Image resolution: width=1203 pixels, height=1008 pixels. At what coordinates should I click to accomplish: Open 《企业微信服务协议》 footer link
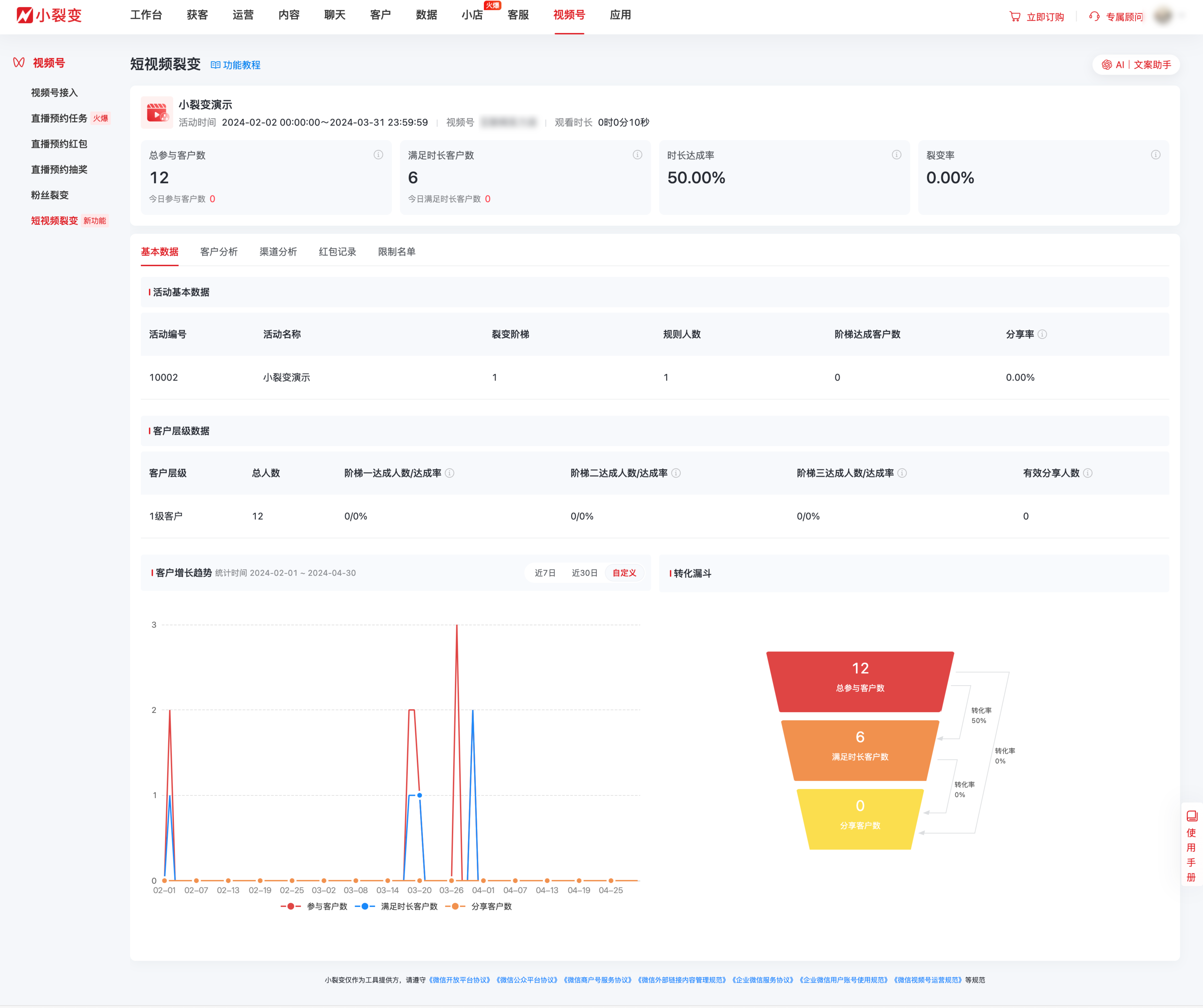[763, 980]
